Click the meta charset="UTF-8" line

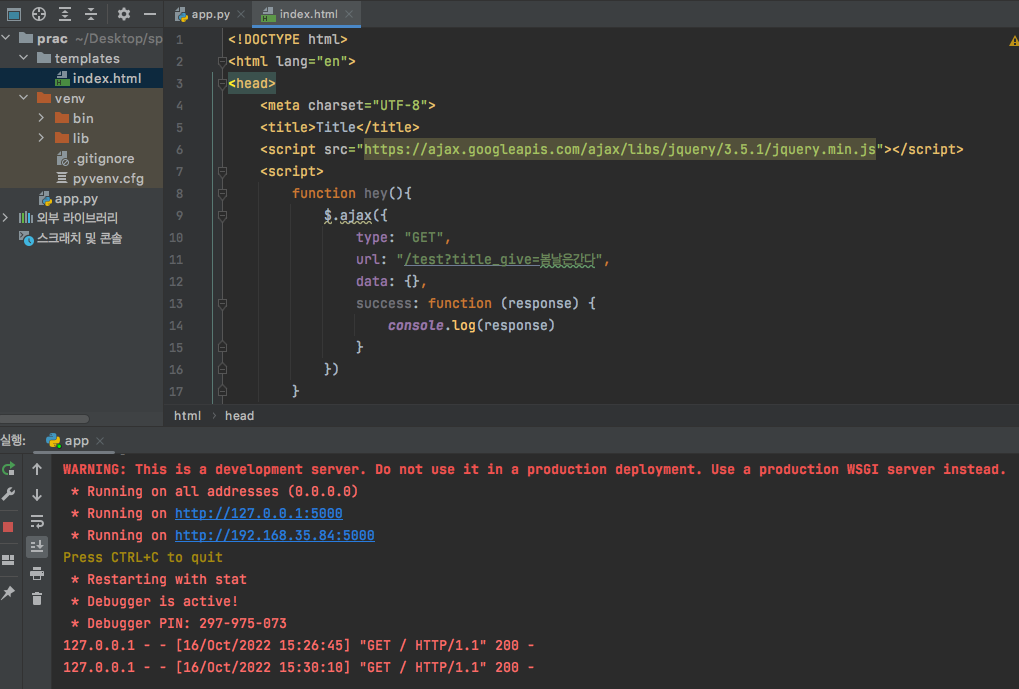pos(348,105)
